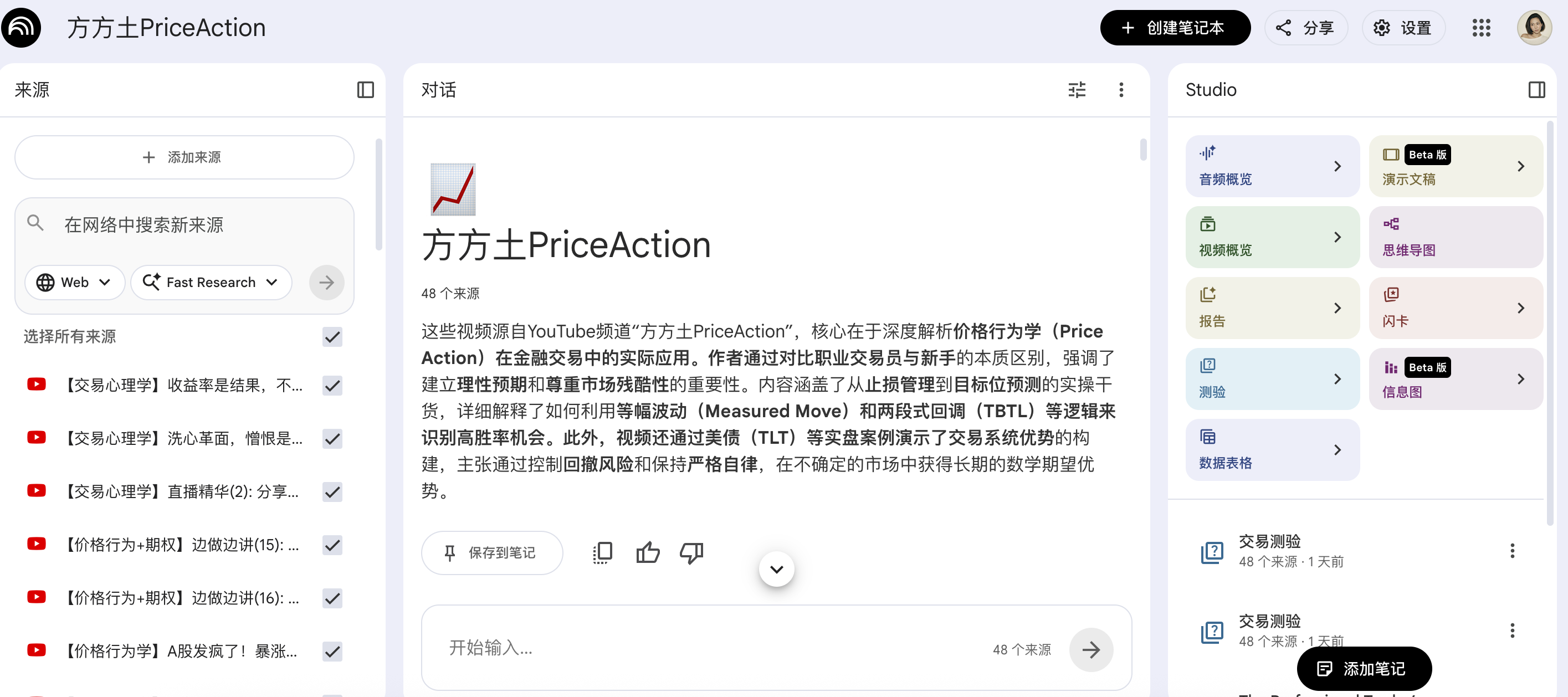Copy the summary with the copy icon
This screenshot has width=1568, height=697.
coord(602,553)
